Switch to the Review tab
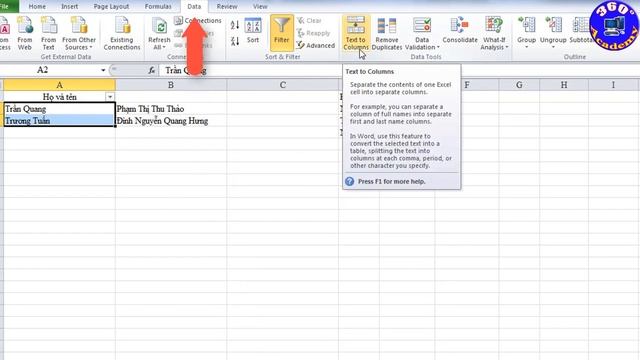Image resolution: width=640 pixels, height=360 pixels. [x=227, y=7]
